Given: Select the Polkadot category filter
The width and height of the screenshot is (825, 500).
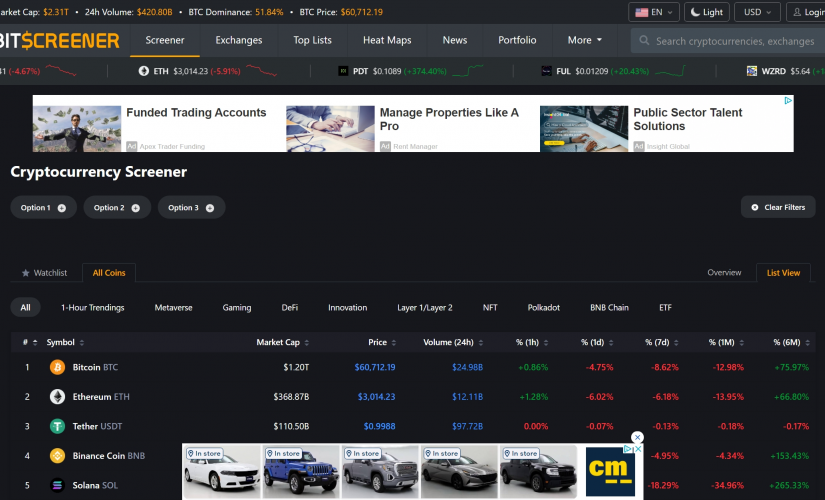Looking at the screenshot, I should [x=544, y=308].
